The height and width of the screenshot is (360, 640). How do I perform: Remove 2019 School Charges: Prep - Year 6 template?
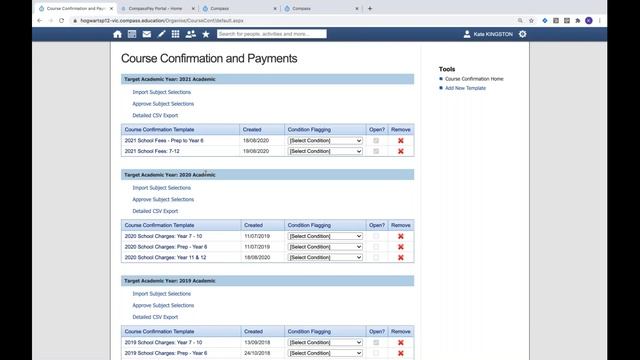click(x=401, y=353)
